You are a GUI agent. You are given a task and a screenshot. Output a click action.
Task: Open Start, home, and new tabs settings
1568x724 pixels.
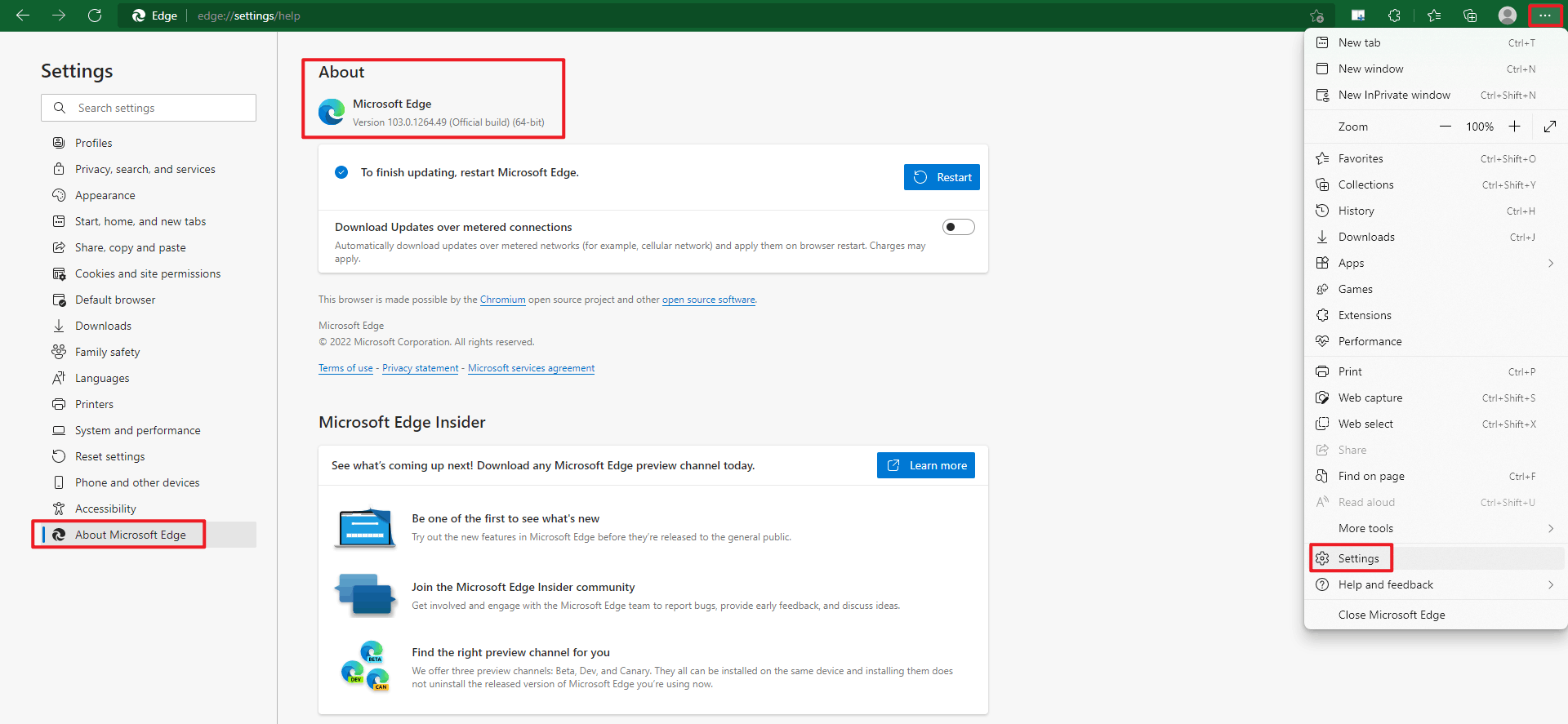coord(149,221)
